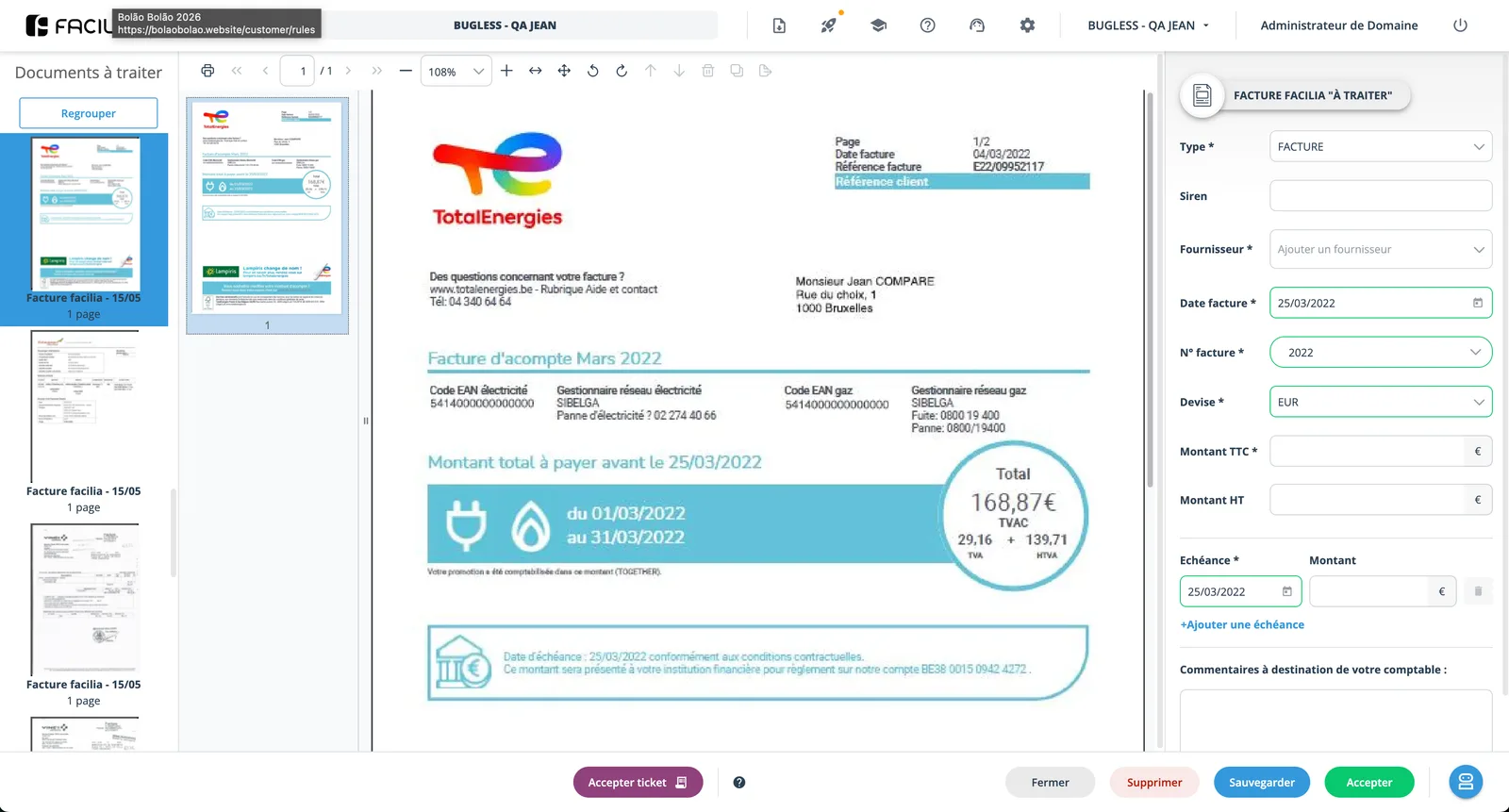Click Accepter ticket button
The width and height of the screenshot is (1509, 812).
coord(638,782)
